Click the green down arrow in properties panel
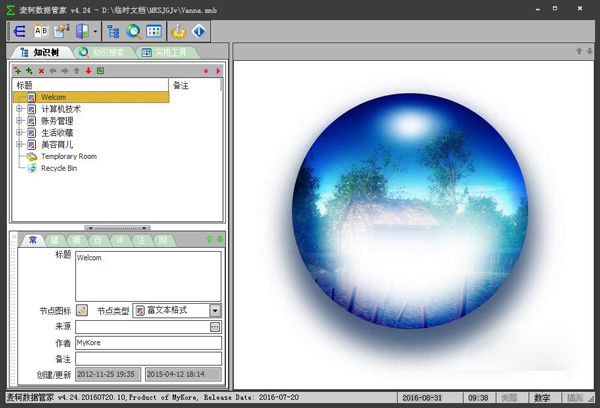The height and width of the screenshot is (408, 600). (x=220, y=240)
